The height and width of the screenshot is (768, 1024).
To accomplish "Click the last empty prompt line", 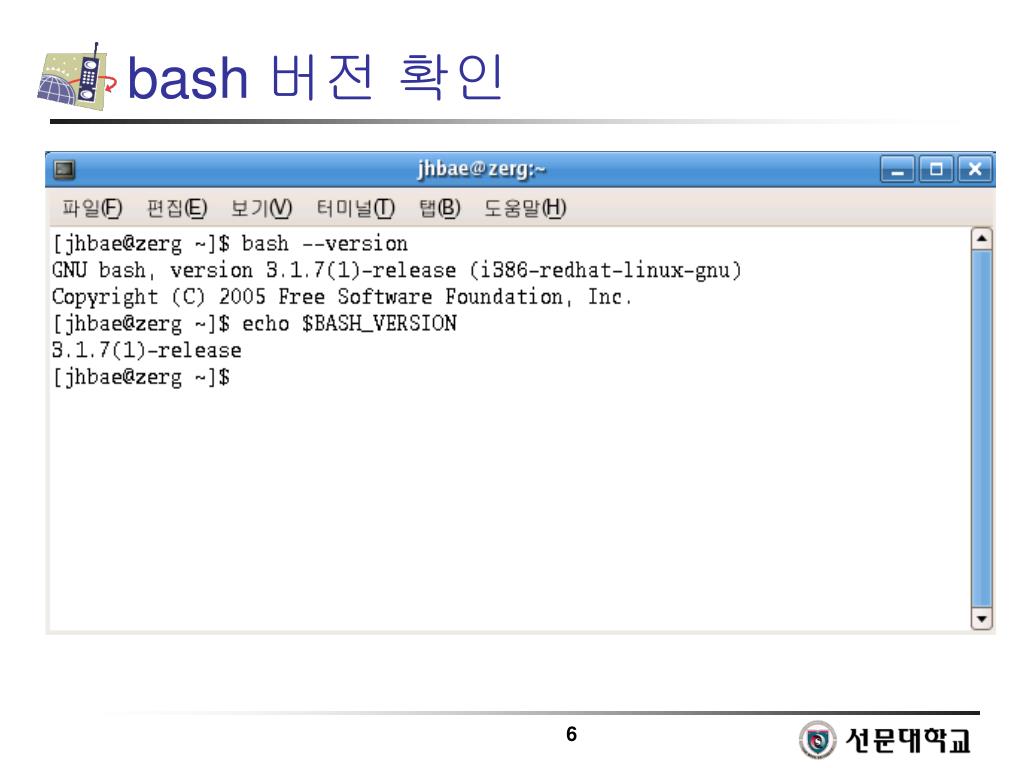I will (141, 377).
